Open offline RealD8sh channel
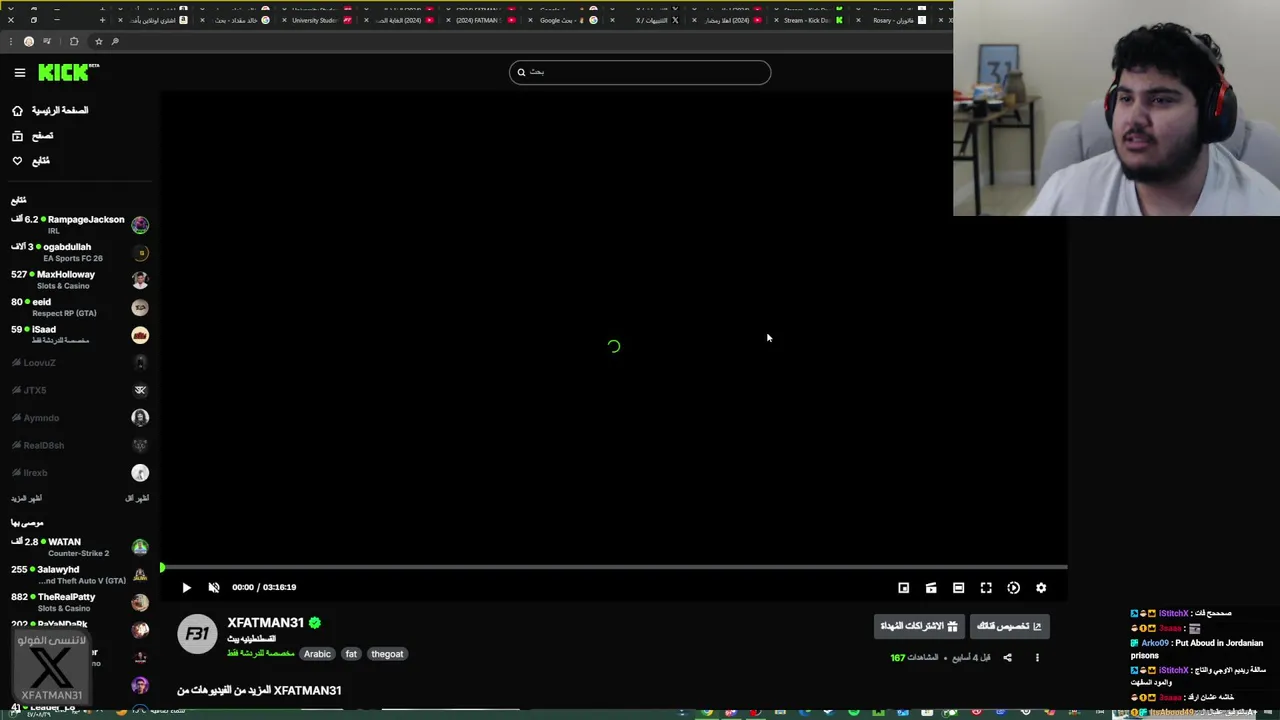 click(80, 445)
